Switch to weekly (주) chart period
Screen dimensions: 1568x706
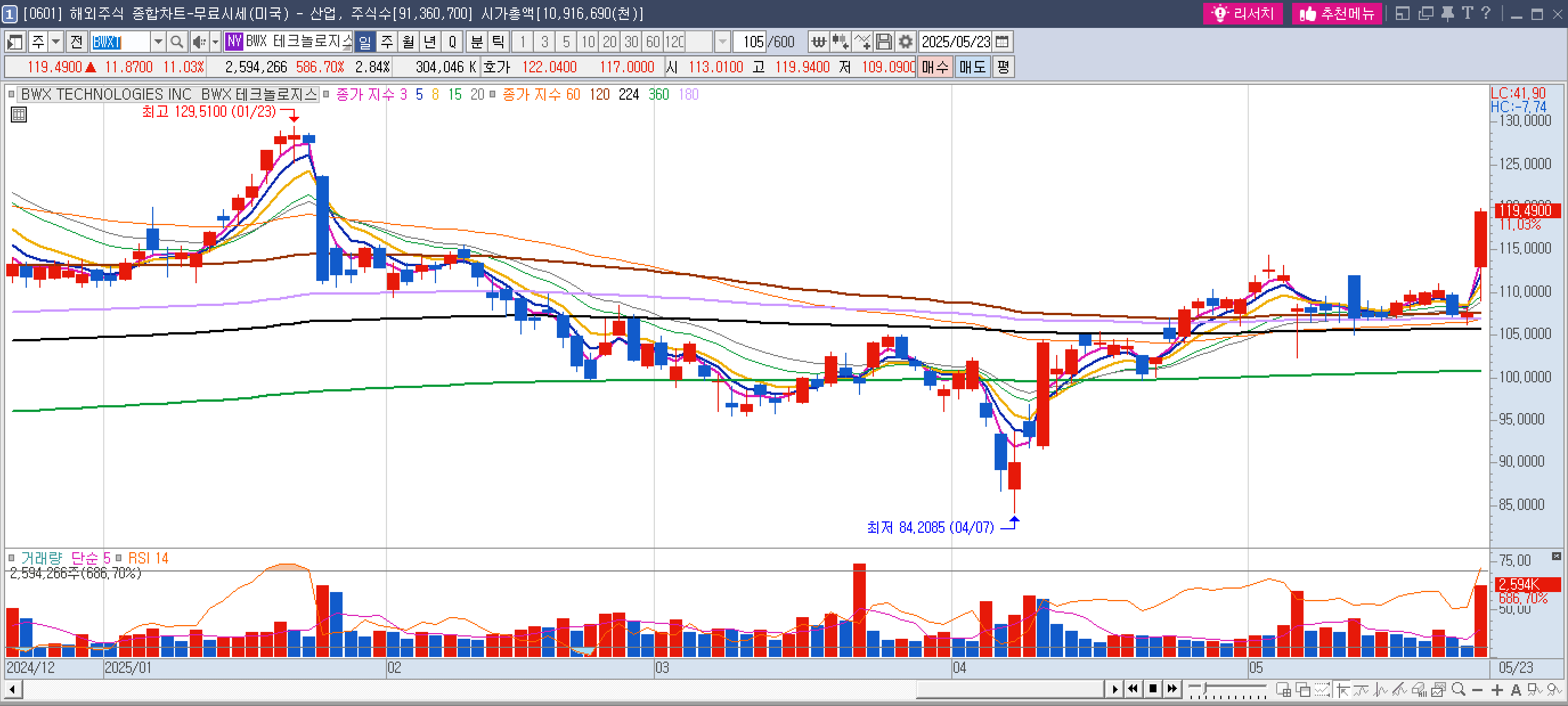[x=386, y=42]
